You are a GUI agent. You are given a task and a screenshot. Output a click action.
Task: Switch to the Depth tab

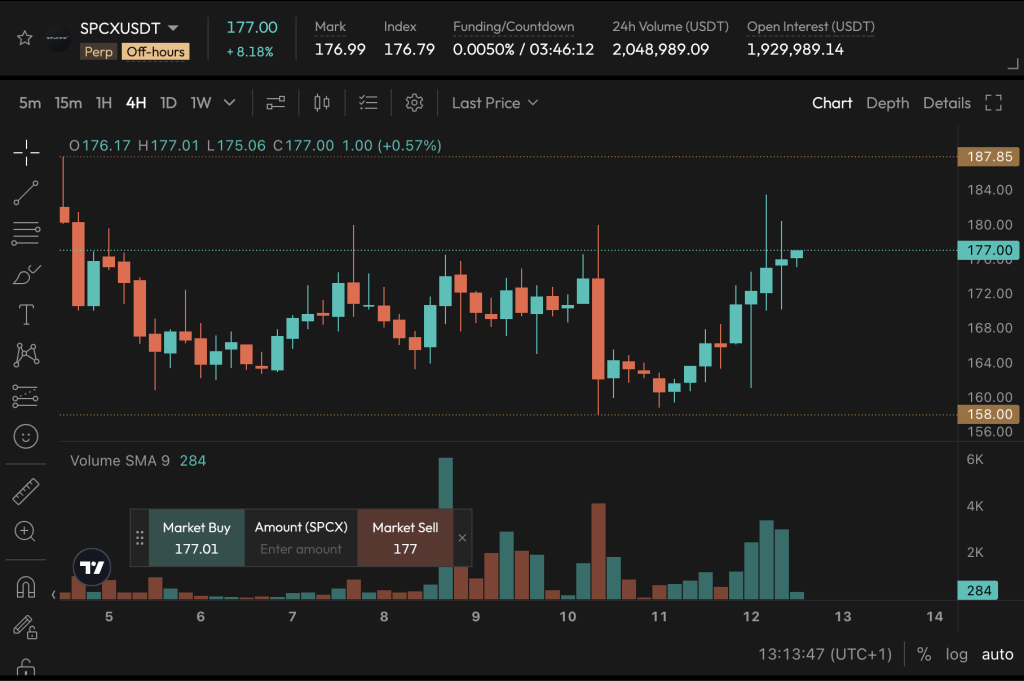887,103
